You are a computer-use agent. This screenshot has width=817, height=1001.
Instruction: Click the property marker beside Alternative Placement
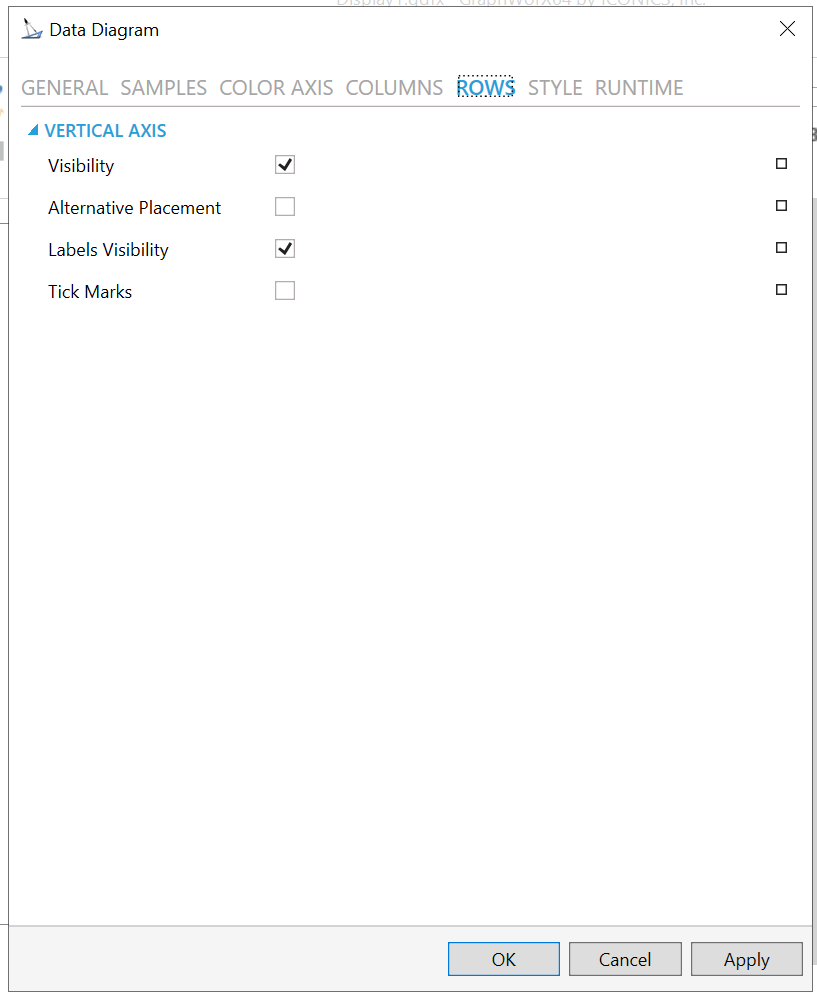pos(781,206)
